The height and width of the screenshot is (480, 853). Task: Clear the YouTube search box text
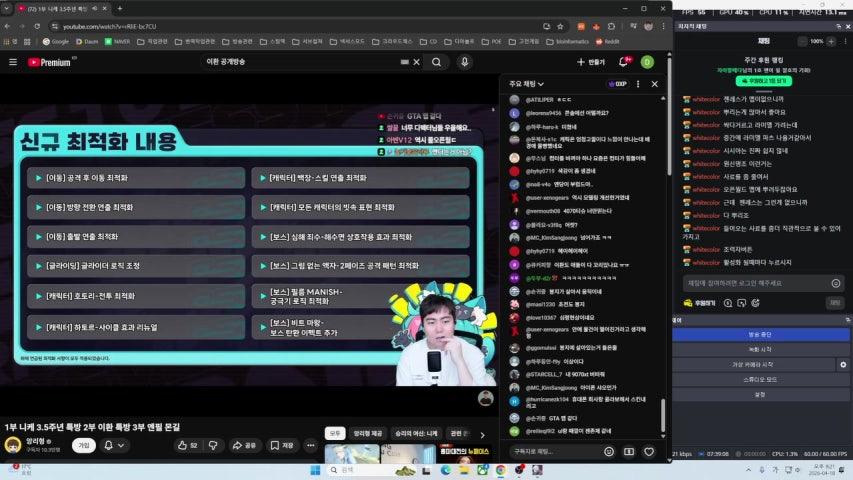click(x=417, y=62)
